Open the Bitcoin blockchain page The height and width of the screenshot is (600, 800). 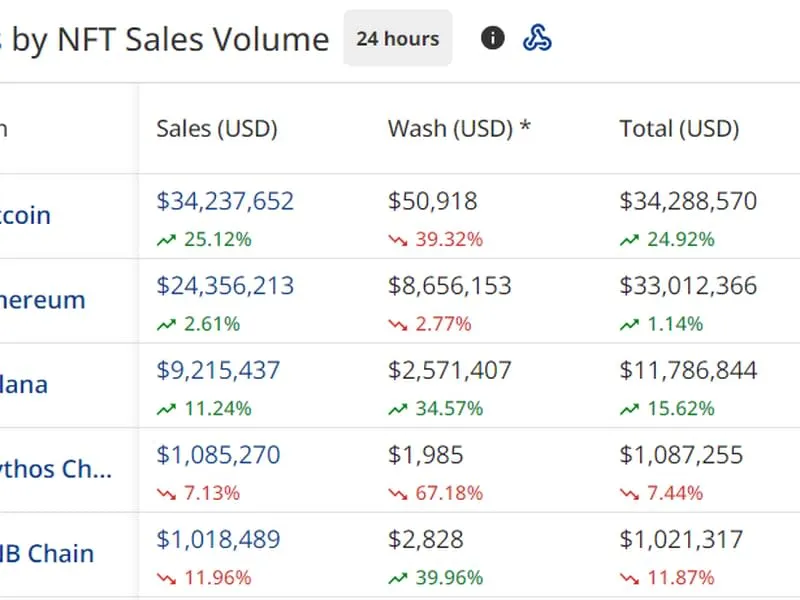25,214
